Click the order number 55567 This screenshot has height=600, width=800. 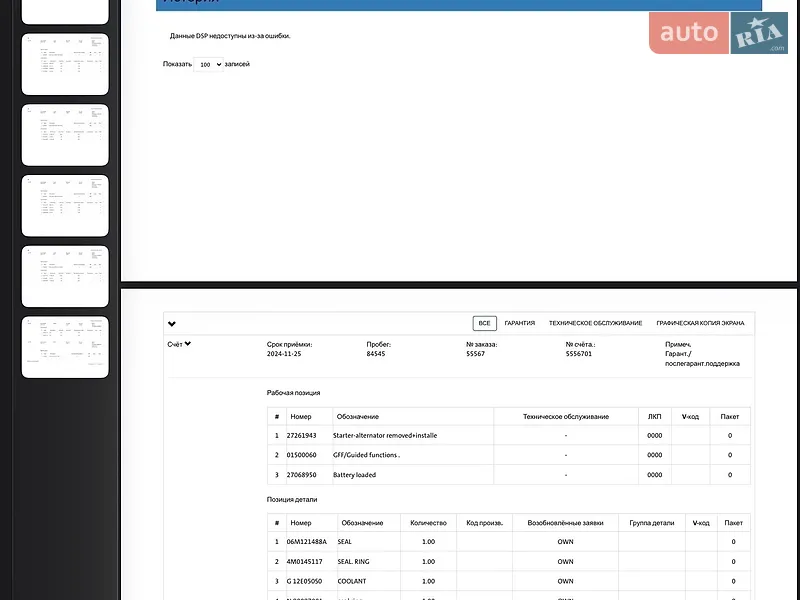pos(476,354)
